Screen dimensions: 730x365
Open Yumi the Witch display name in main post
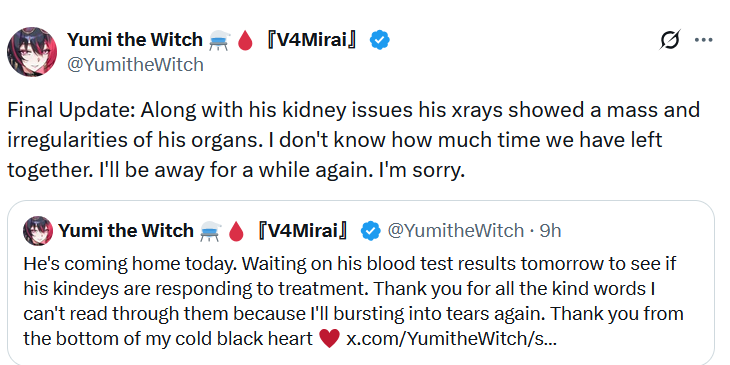coord(135,40)
